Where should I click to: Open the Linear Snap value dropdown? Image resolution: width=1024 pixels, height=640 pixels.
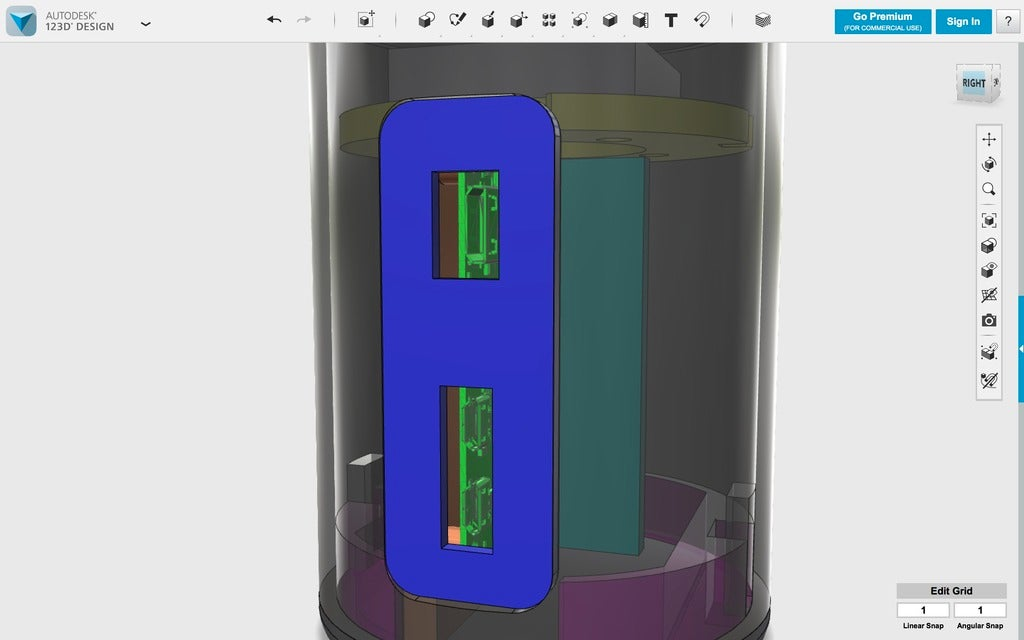pyautogui.click(x=923, y=610)
